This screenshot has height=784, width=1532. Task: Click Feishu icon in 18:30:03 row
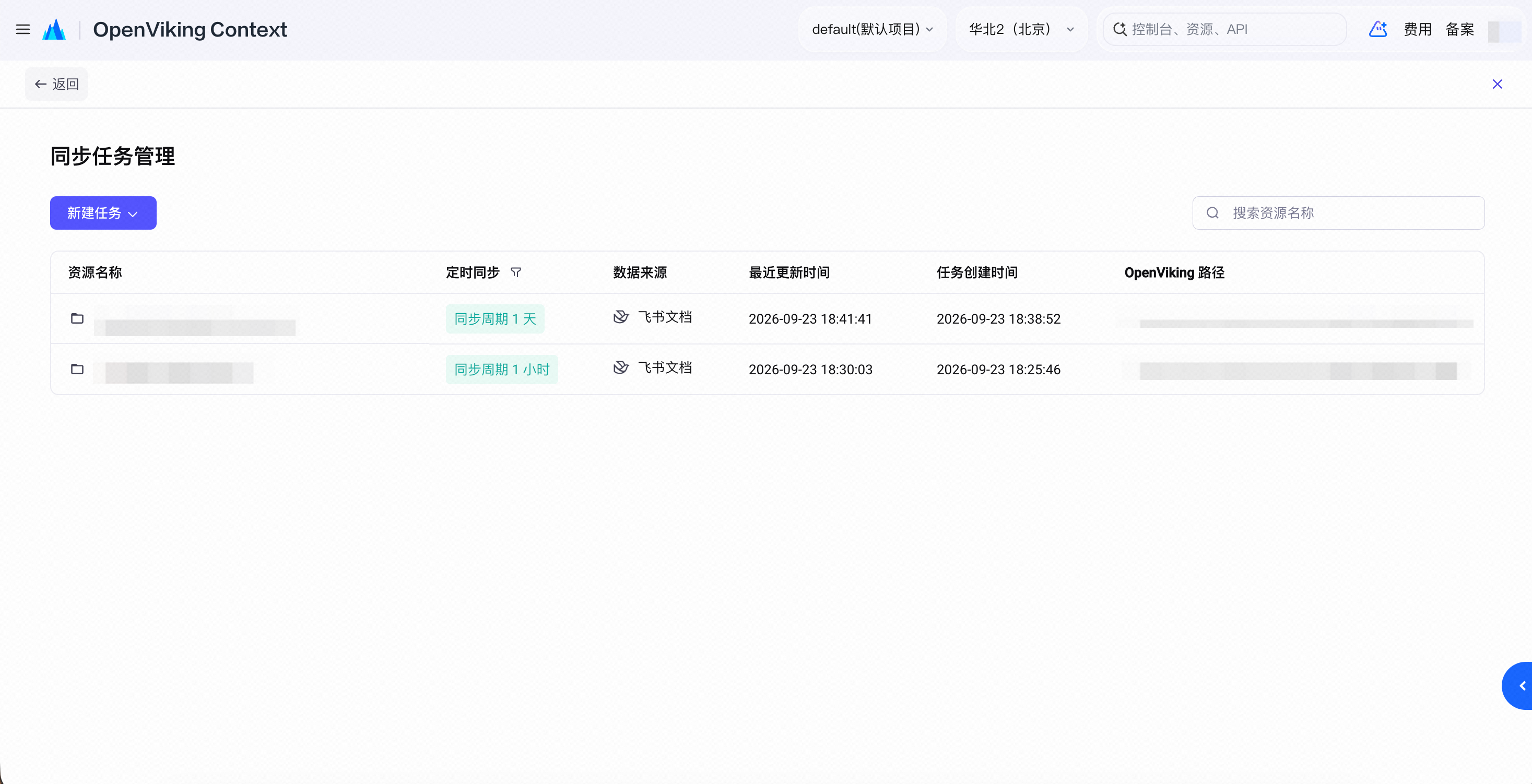pyautogui.click(x=621, y=367)
